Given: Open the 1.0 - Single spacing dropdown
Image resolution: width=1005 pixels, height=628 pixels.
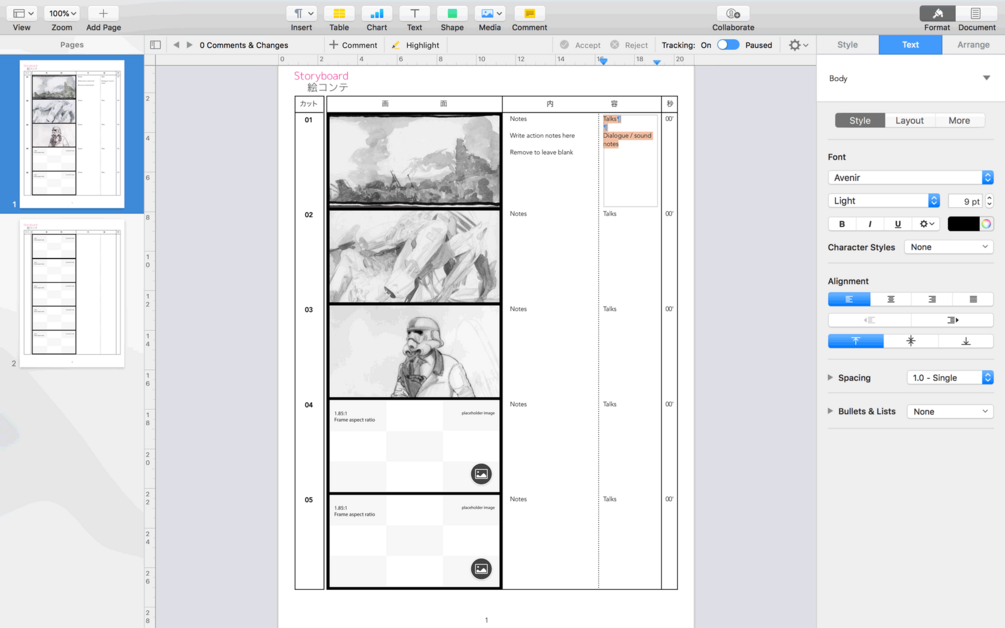Looking at the screenshot, I should pyautogui.click(x=950, y=377).
